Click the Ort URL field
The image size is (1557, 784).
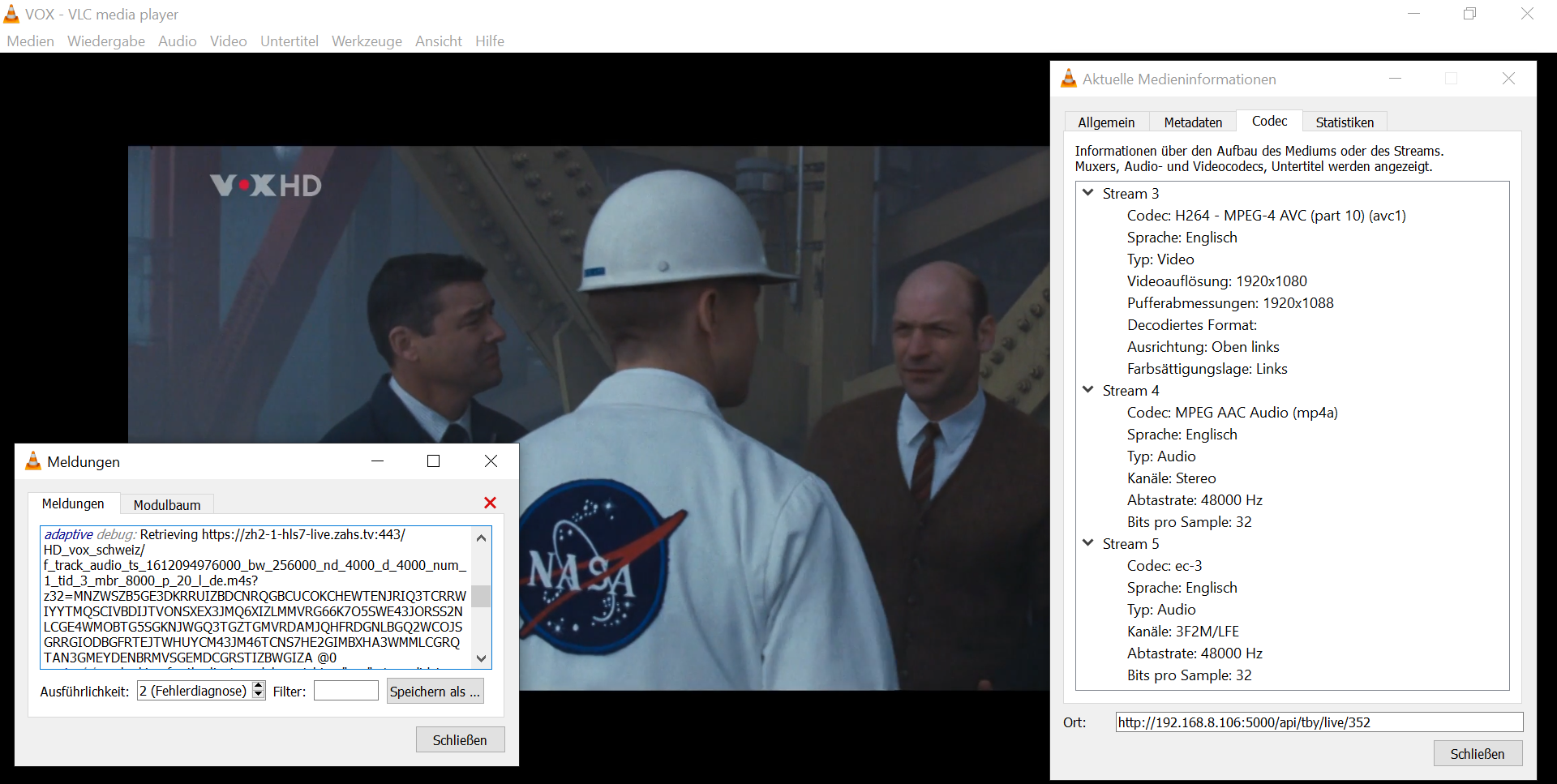coord(1319,722)
